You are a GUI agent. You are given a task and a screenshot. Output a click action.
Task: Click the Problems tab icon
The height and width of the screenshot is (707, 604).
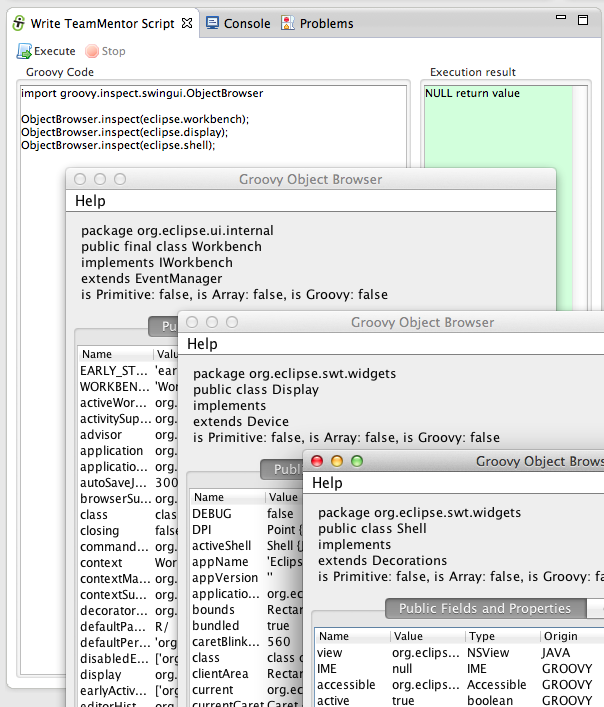pyautogui.click(x=288, y=23)
